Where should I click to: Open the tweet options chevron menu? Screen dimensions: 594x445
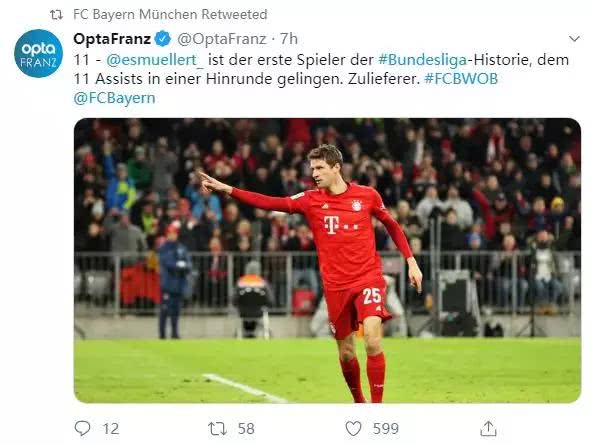point(574,39)
